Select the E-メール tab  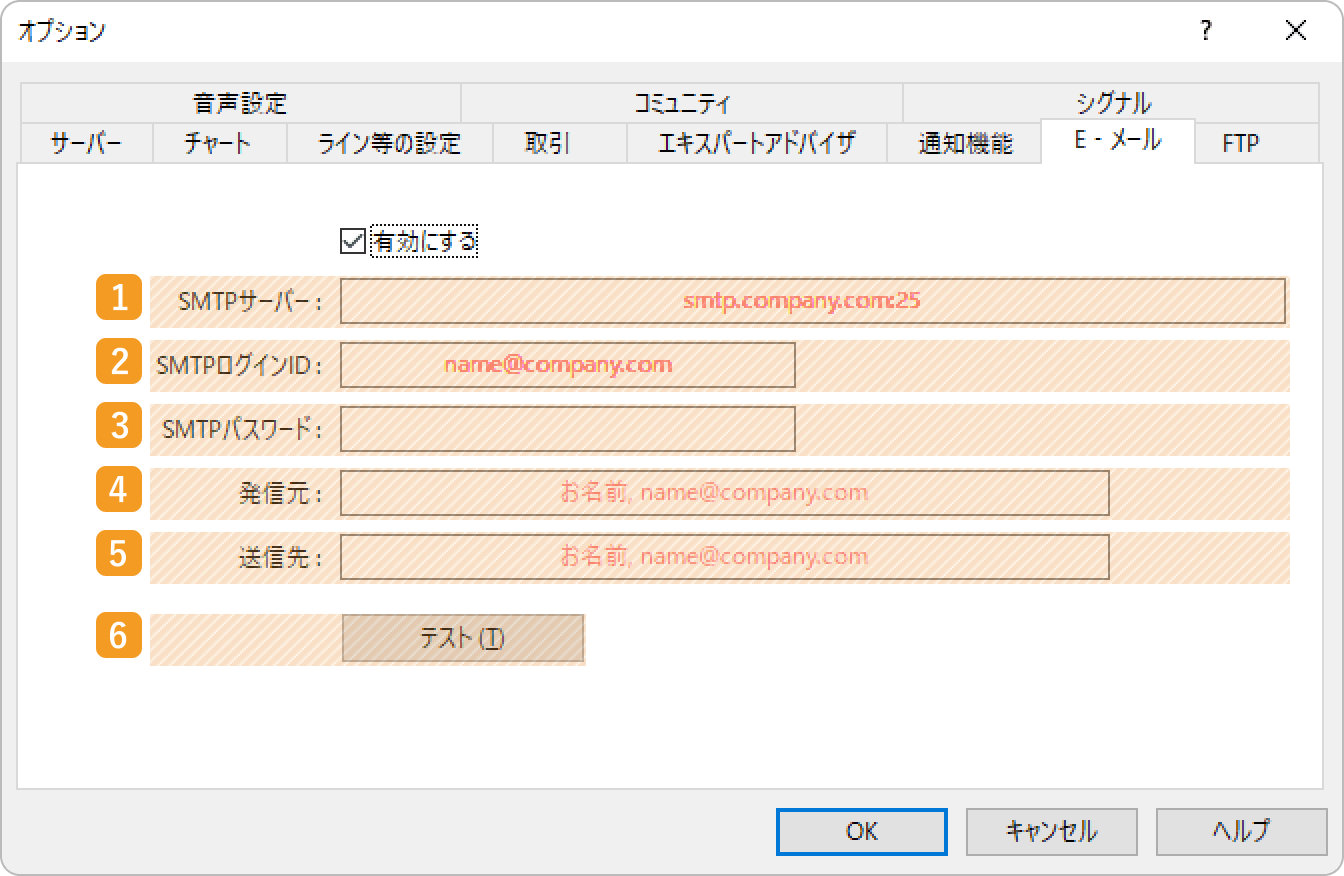1118,141
